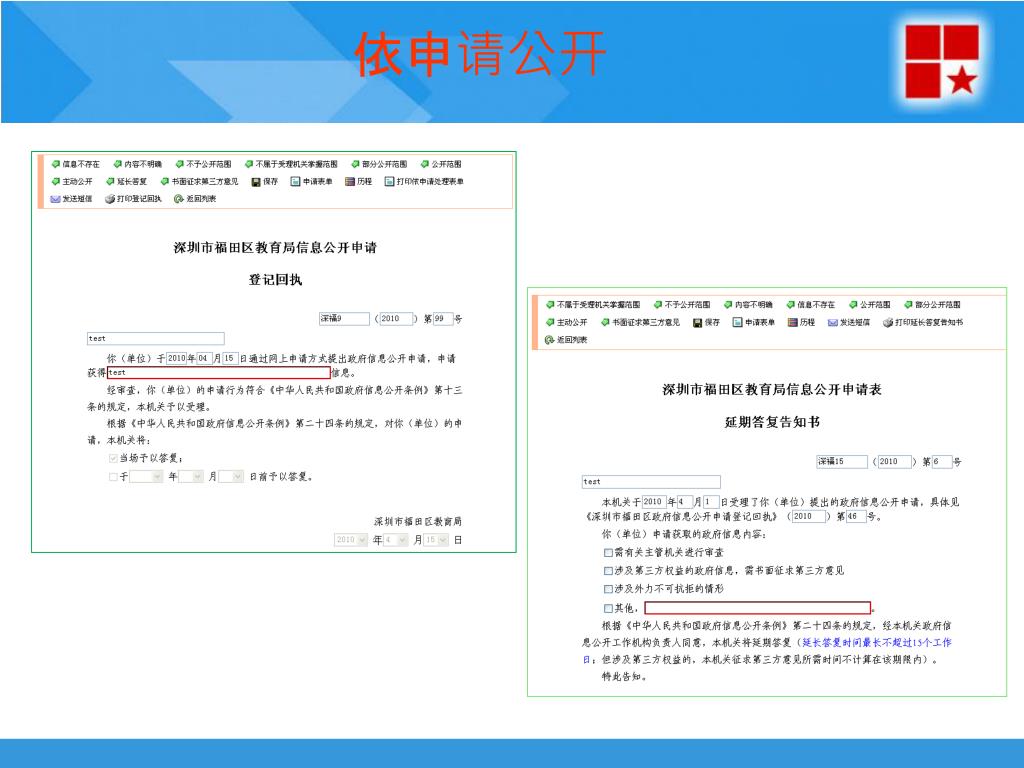Check 涉及外力不可抗拒的情形 checkbox
This screenshot has width=1024, height=768.
(x=608, y=589)
